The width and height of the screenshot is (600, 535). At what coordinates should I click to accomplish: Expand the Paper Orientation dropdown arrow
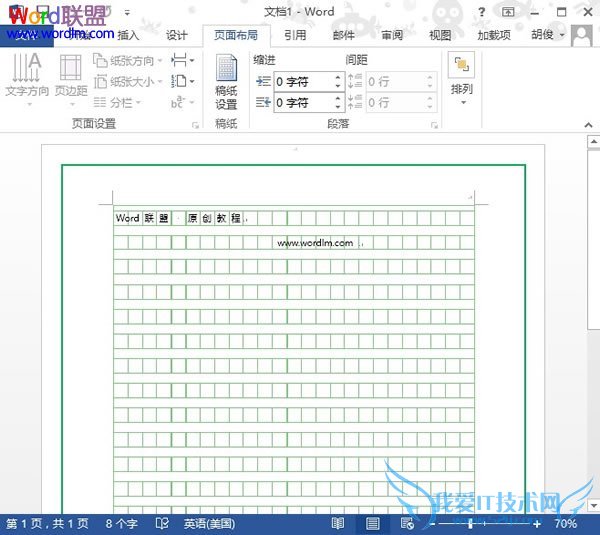click(x=160, y=60)
